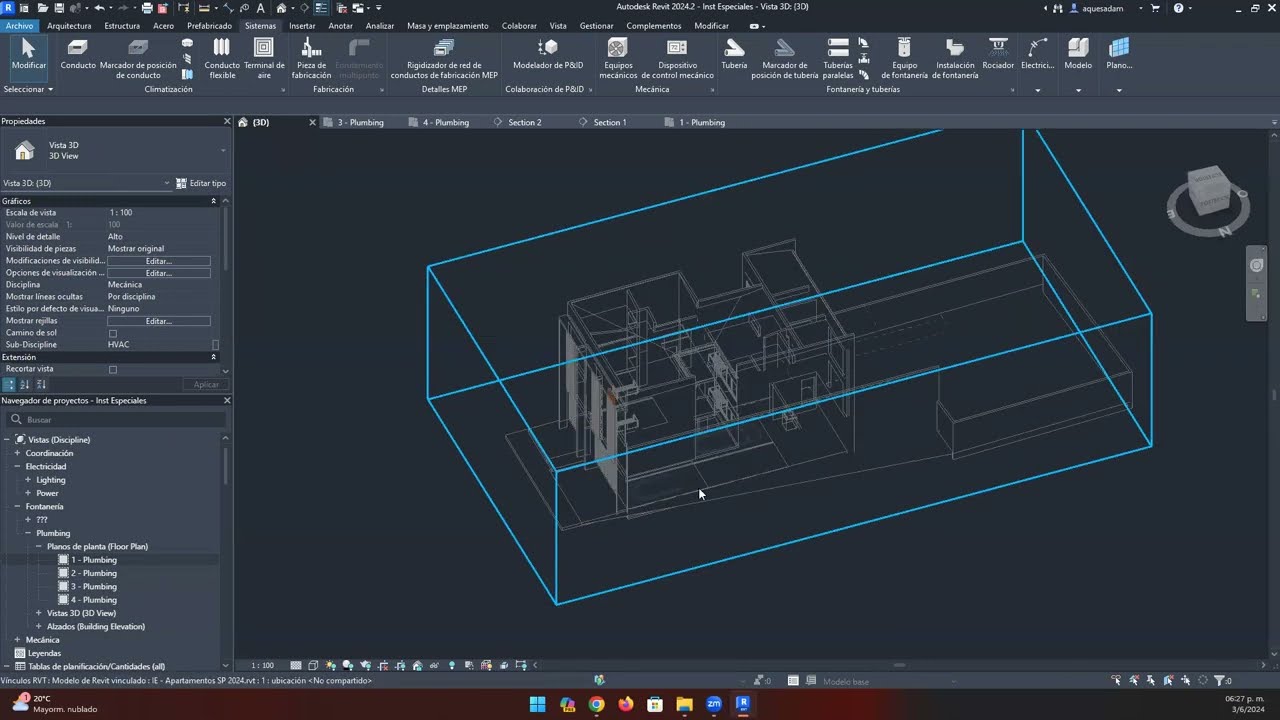
Task: Toggle Camino de sol checkbox
Action: [112, 333]
